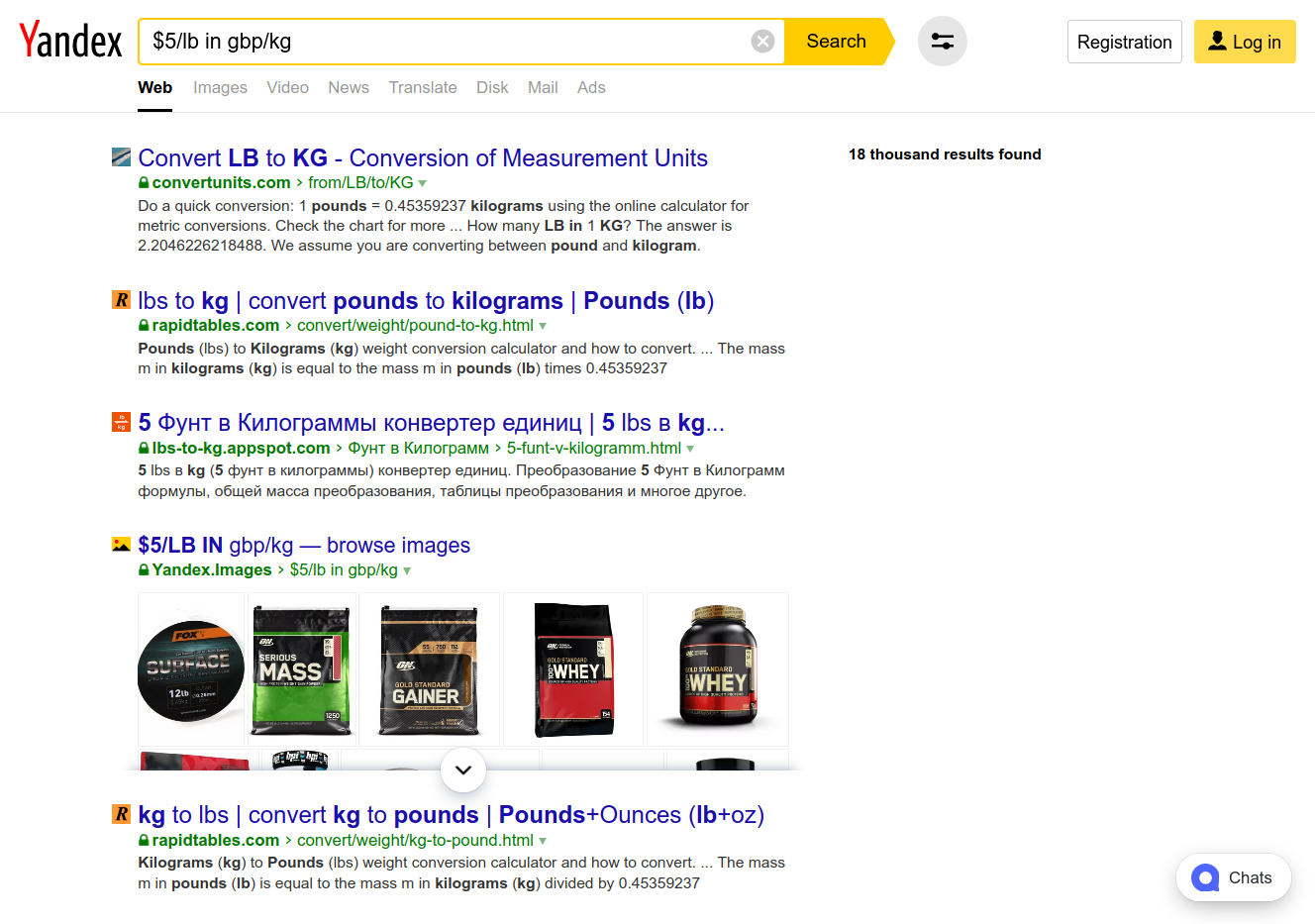This screenshot has width=1315, height=924.
Task: Click the Yandex Images favicon icon
Action: [x=121, y=544]
